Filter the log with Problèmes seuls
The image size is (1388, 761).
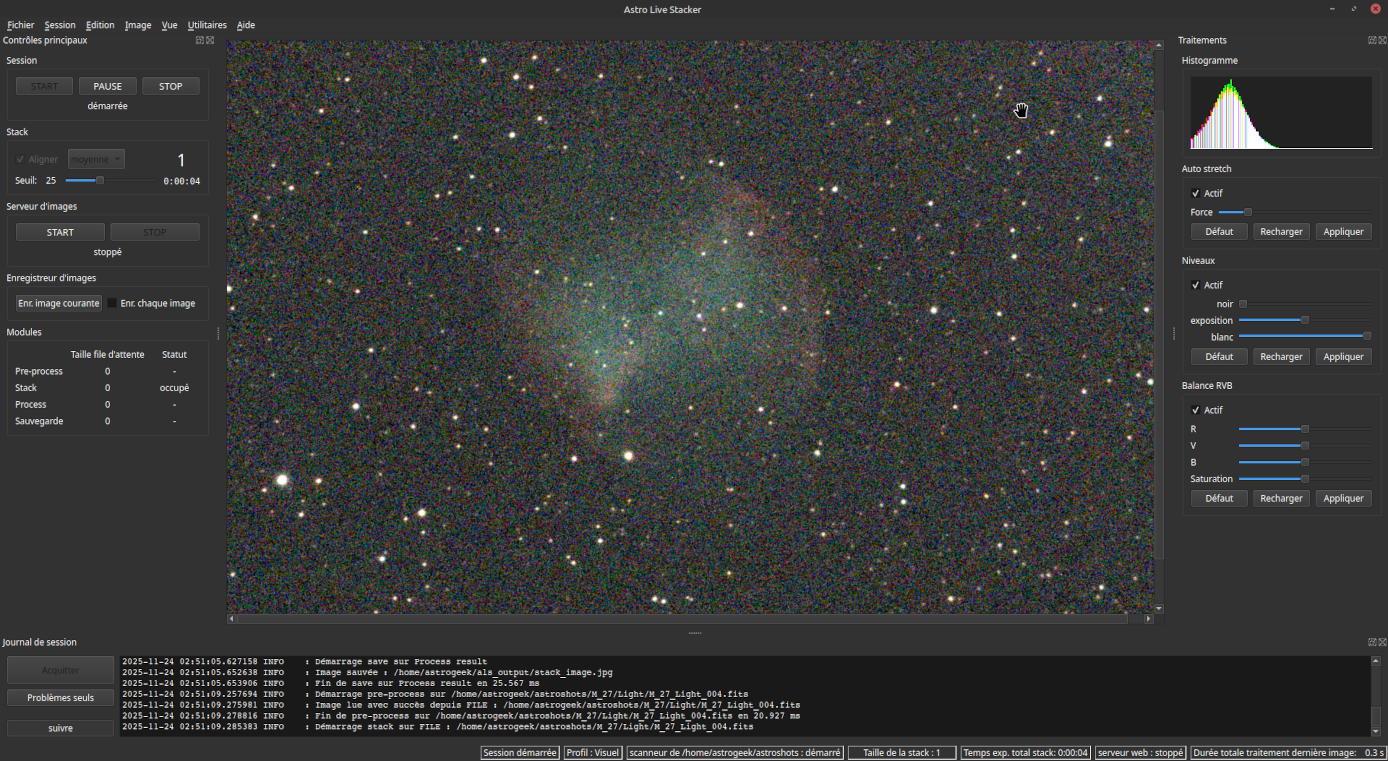60,697
